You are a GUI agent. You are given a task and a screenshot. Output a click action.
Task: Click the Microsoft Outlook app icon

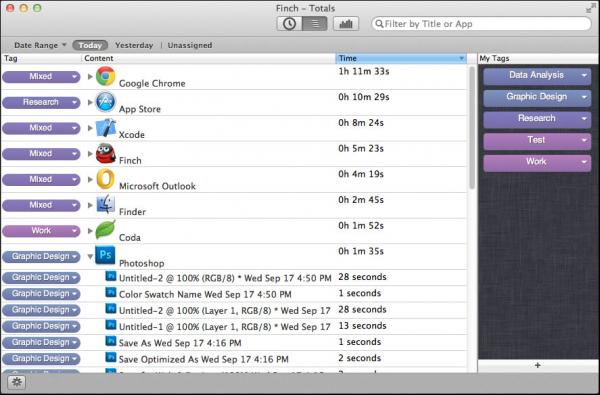point(105,179)
